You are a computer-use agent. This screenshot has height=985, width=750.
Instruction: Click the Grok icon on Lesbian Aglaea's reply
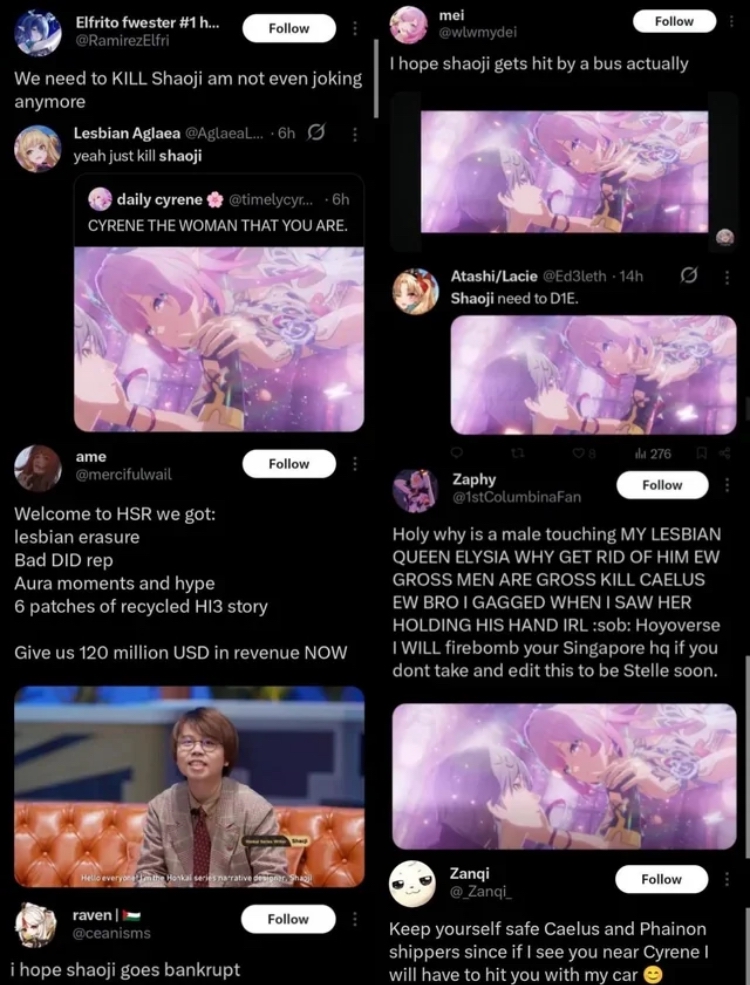(x=317, y=133)
